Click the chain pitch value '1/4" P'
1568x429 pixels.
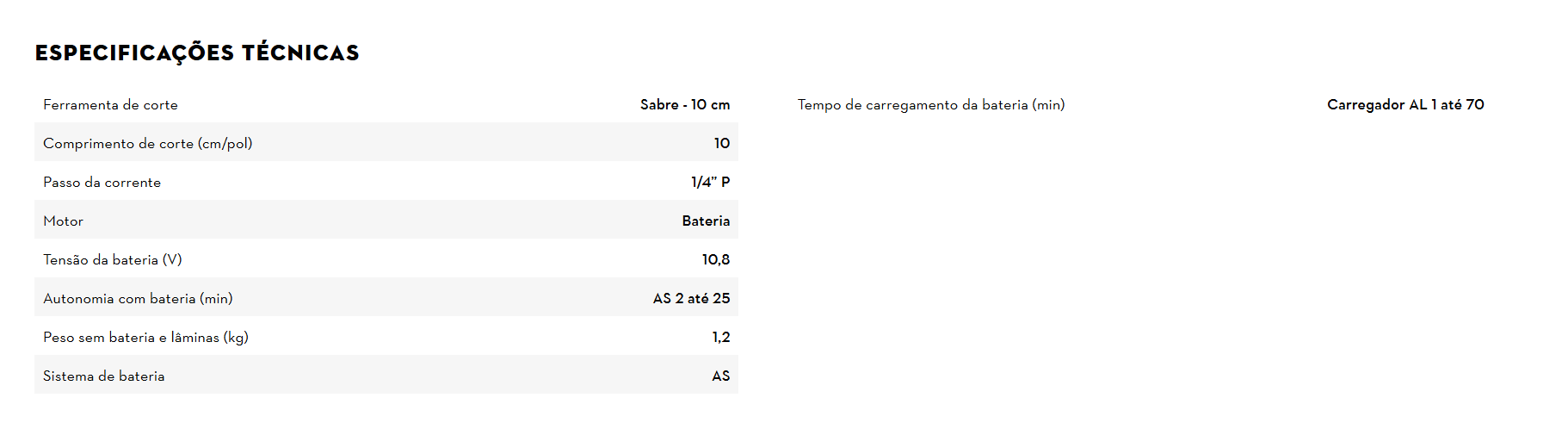[710, 183]
